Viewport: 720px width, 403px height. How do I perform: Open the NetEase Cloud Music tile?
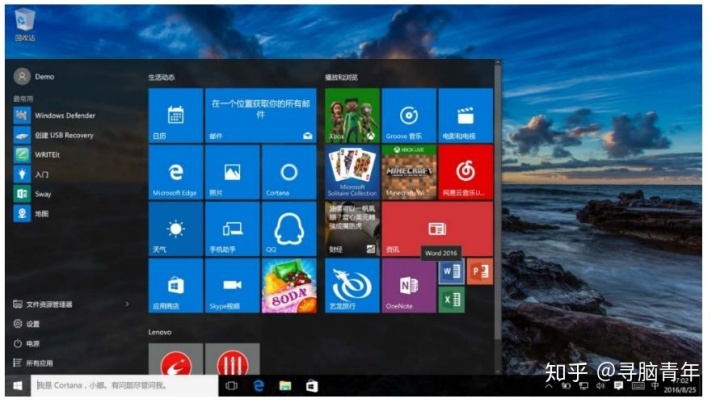click(466, 172)
